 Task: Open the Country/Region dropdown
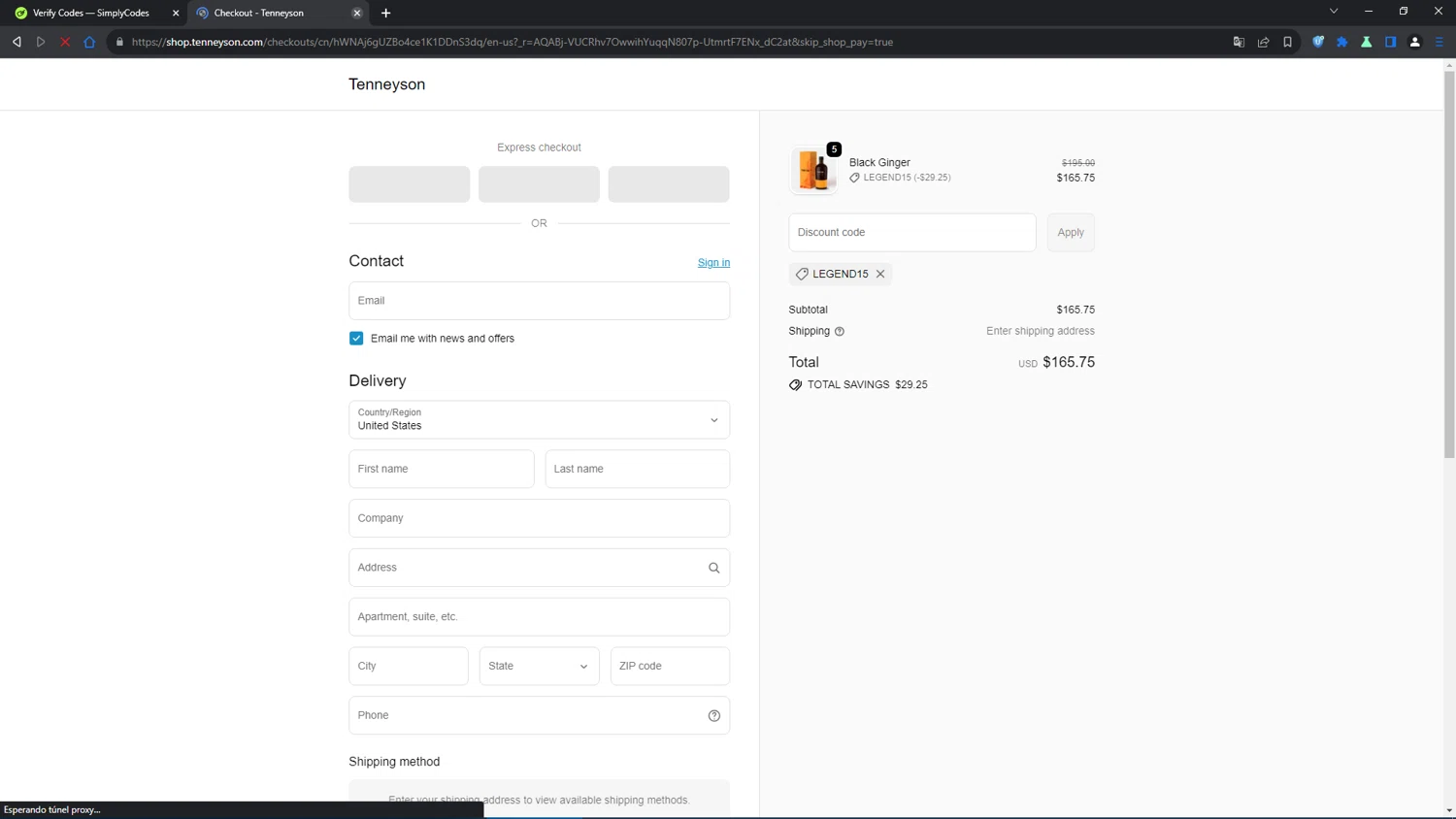[539, 420]
